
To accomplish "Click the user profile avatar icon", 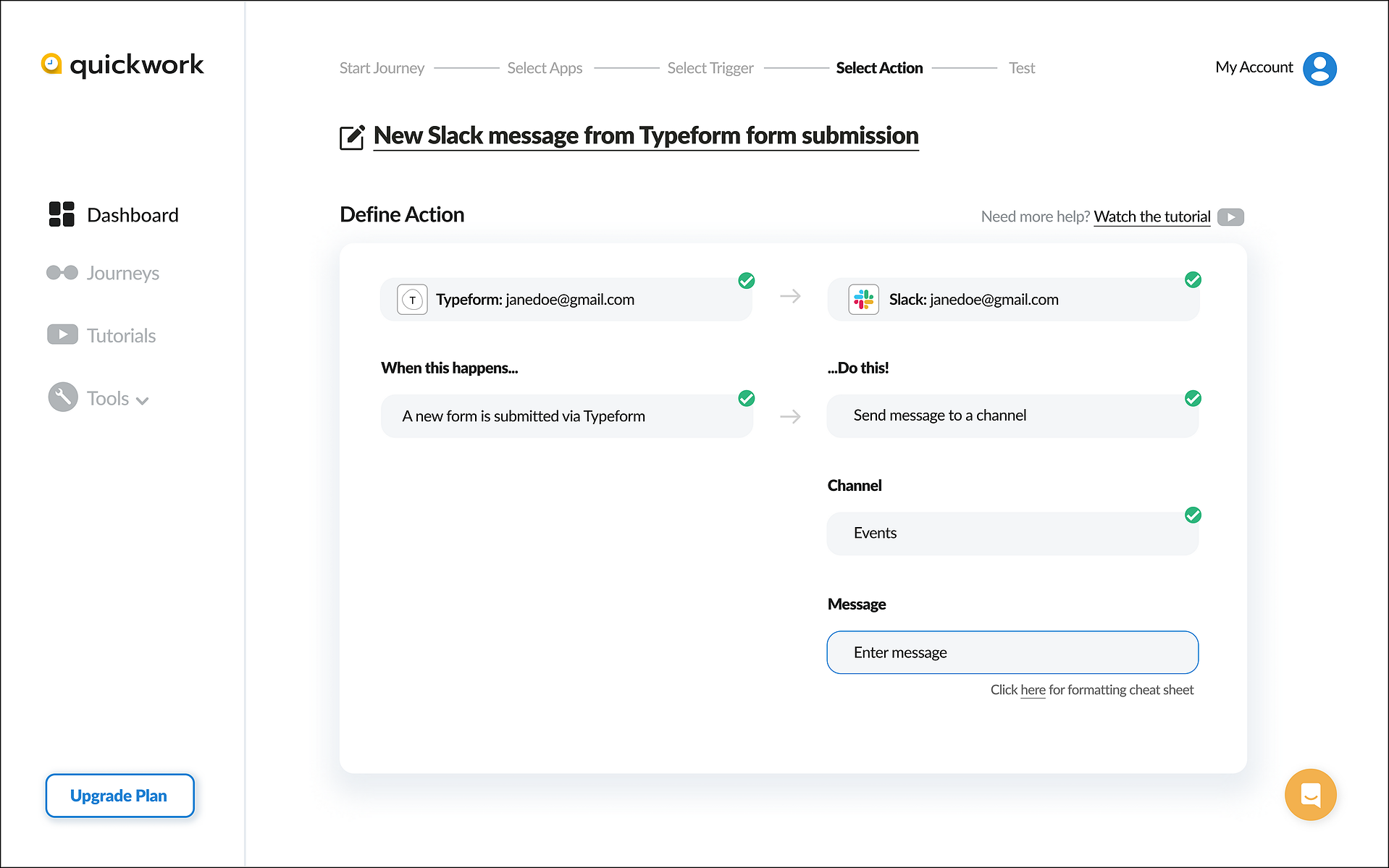I will [1319, 69].
